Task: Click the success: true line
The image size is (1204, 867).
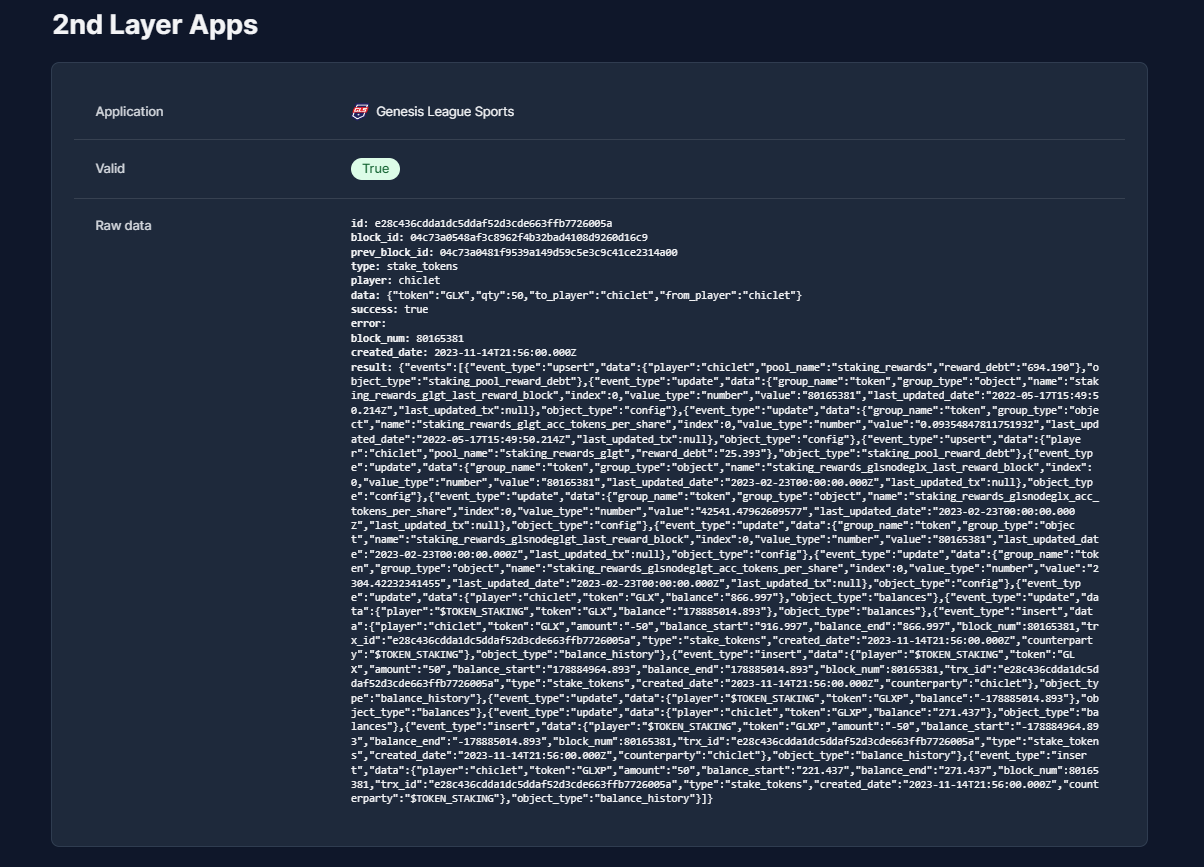Action: coord(389,310)
